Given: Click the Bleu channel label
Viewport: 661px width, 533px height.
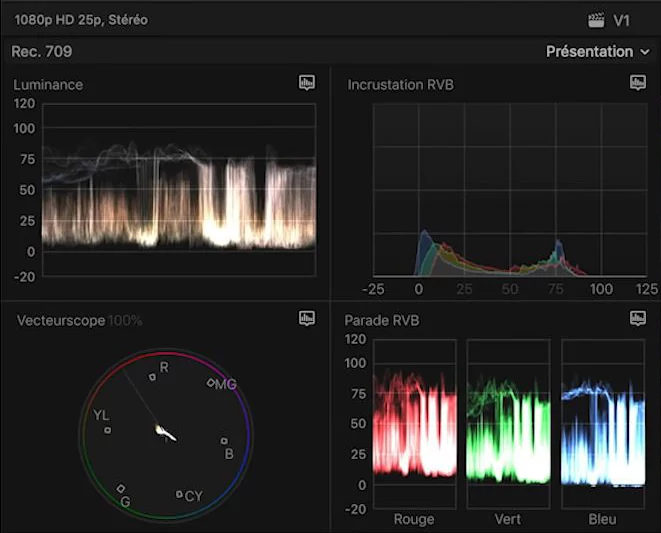Looking at the screenshot, I should 602,519.
